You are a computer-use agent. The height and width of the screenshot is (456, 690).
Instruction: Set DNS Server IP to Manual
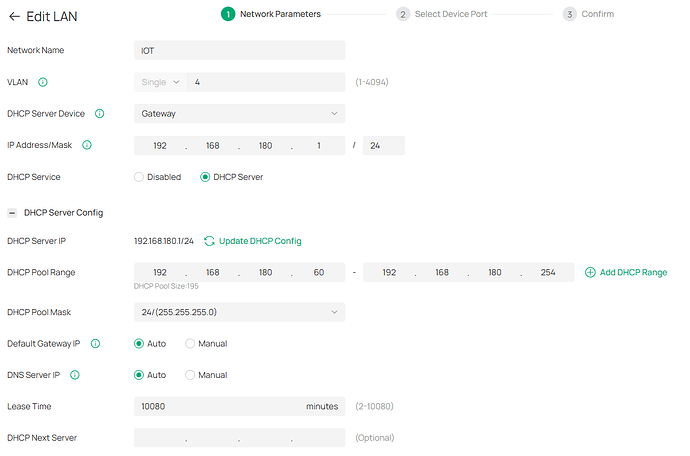pos(190,375)
